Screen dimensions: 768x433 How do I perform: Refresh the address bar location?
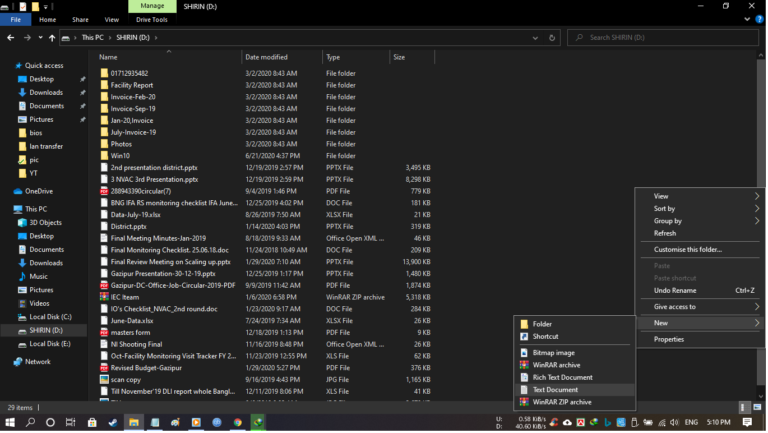552,38
